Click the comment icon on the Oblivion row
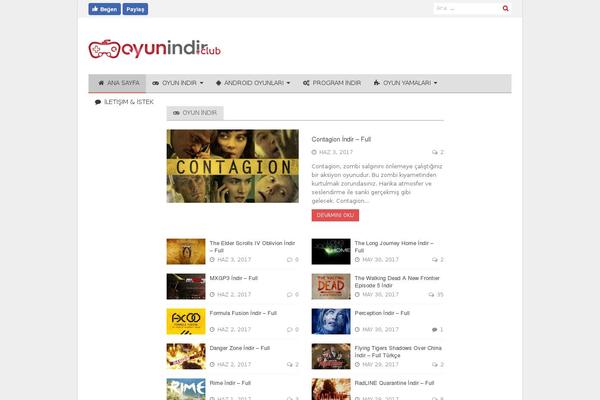This screenshot has width=600, height=400. click(290, 260)
